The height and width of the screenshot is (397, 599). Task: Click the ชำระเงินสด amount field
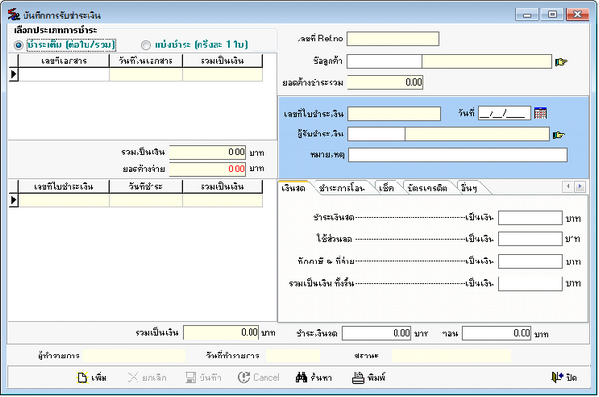530,218
